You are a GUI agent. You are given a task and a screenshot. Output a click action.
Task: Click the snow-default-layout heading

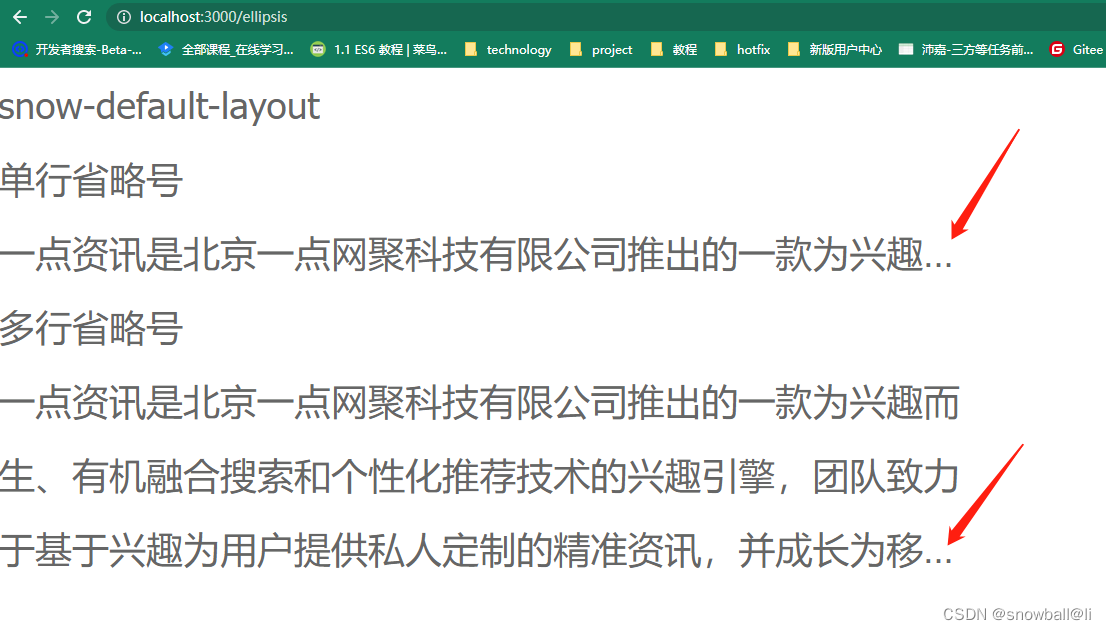pyautogui.click(x=159, y=107)
